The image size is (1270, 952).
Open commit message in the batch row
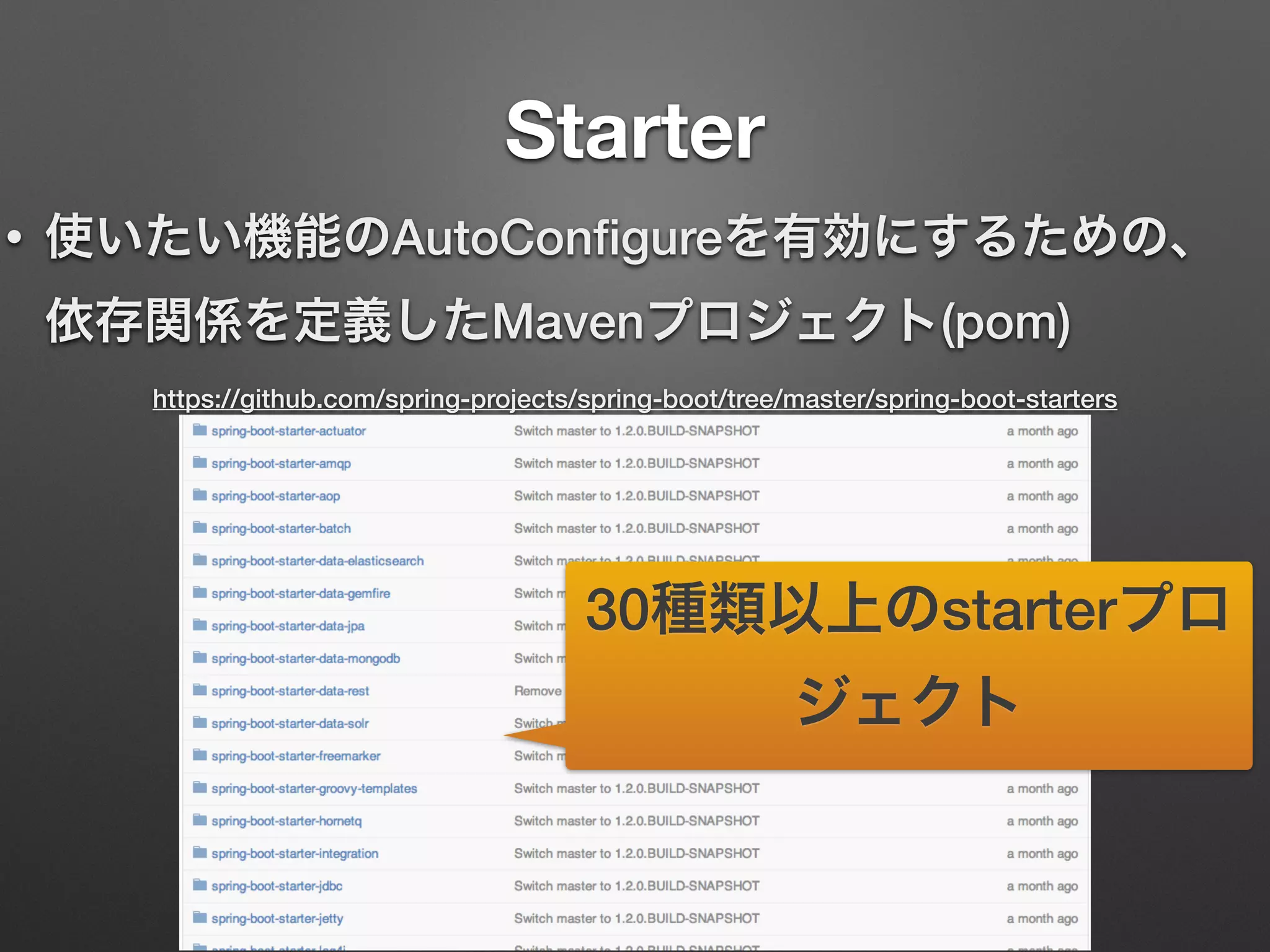pos(637,529)
